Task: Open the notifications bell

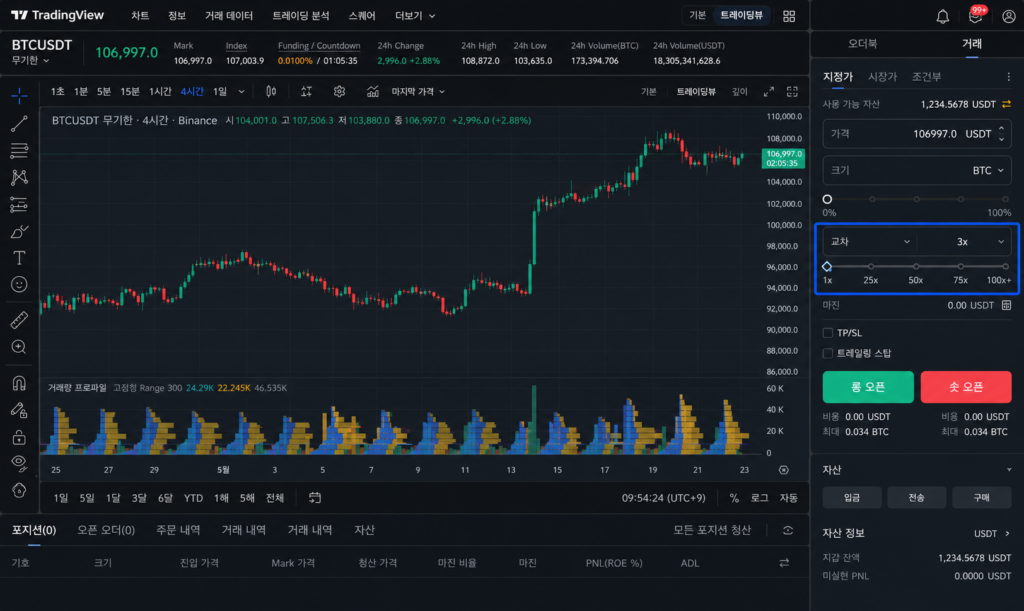Action: pos(942,16)
